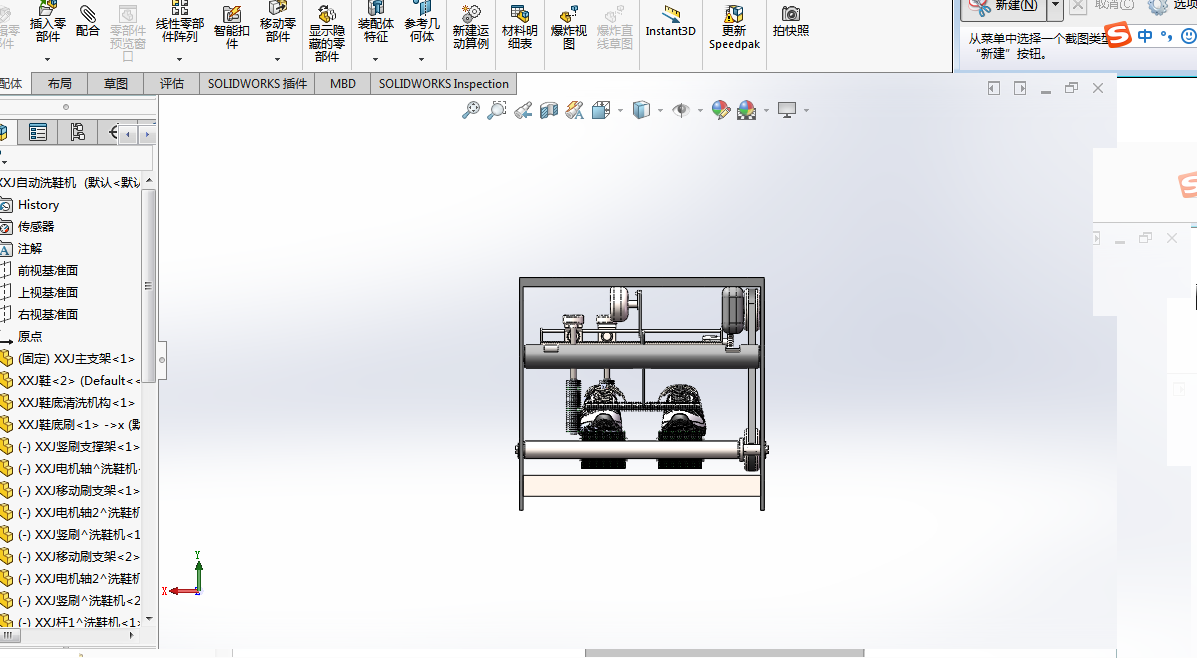The image size is (1197, 658).
Task: Expand Insert Components dropdown arrow
Action: coord(47,59)
